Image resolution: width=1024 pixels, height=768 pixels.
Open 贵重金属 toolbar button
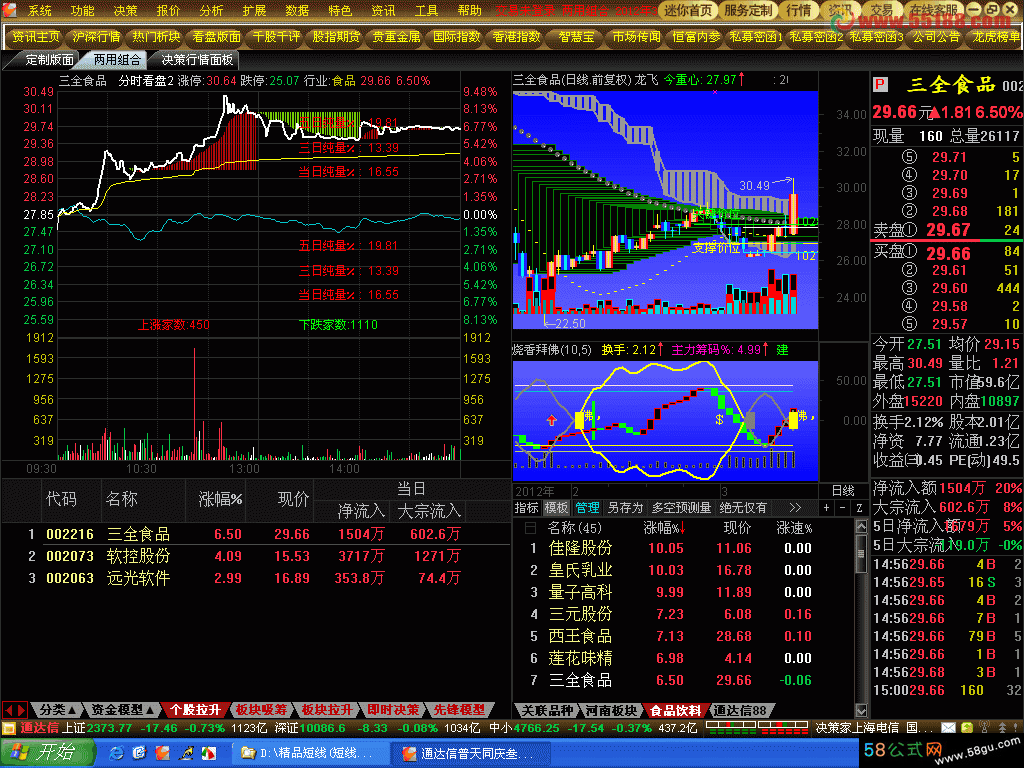point(396,37)
